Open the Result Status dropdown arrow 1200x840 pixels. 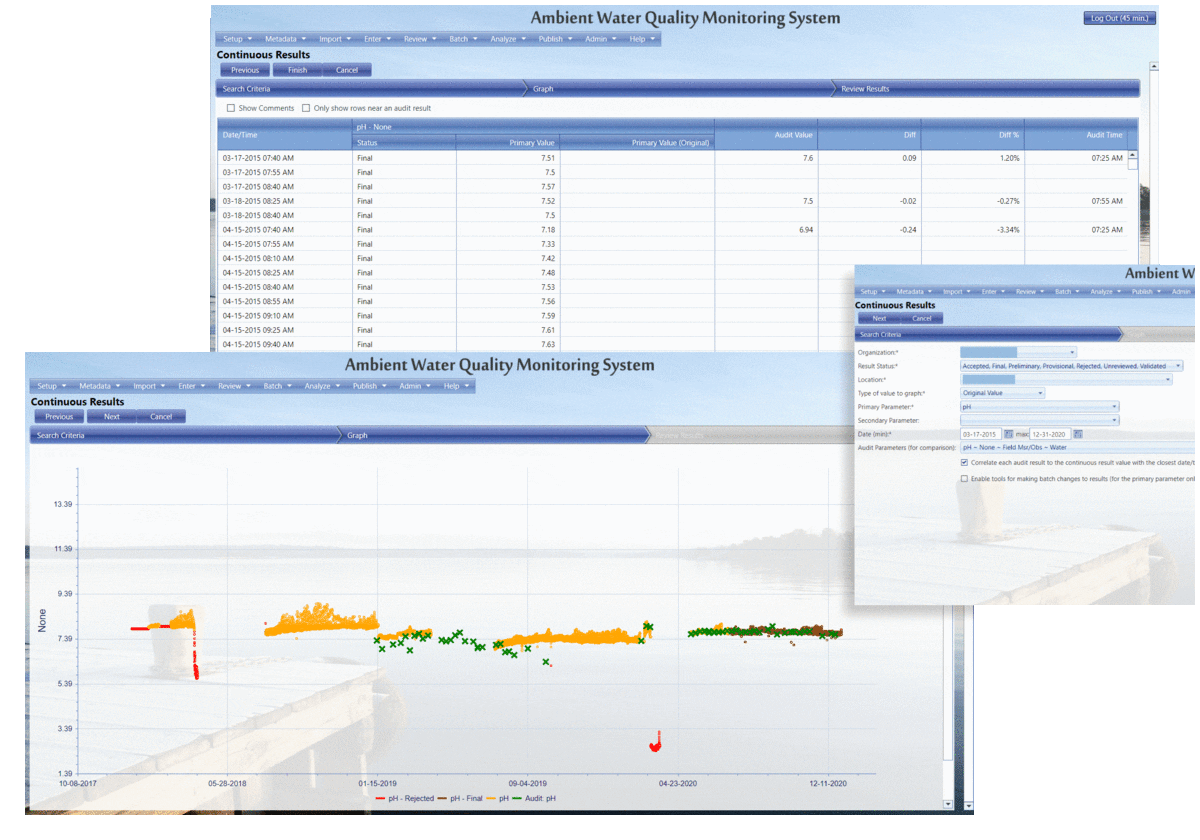click(1179, 366)
